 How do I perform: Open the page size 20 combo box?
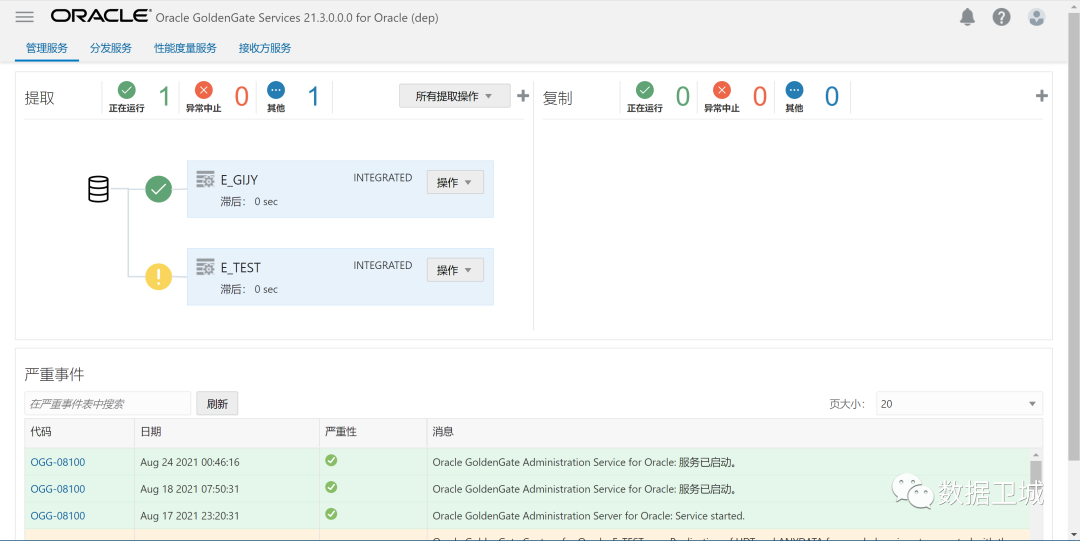click(x=959, y=404)
